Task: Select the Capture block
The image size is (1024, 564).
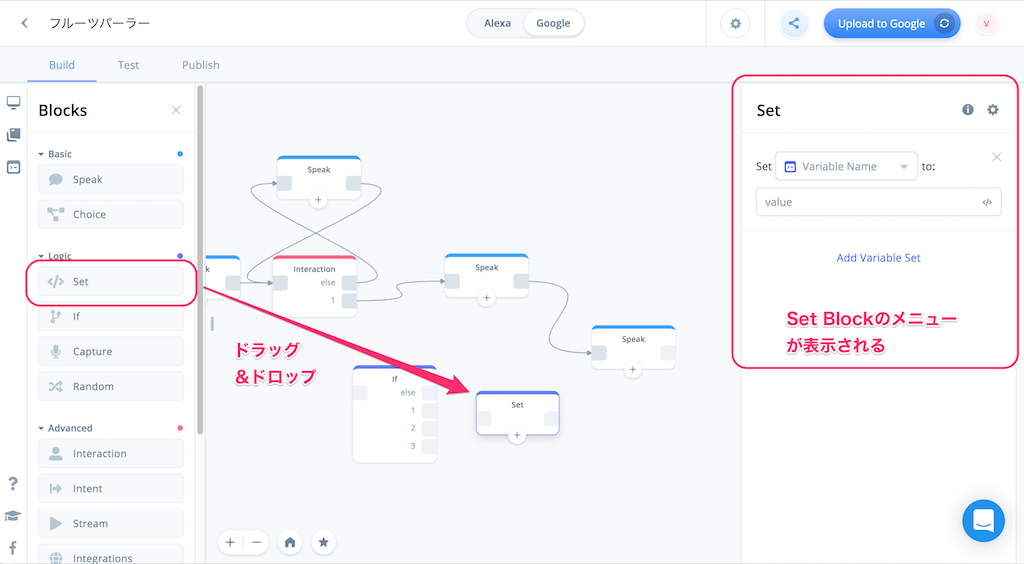Action: 110,351
